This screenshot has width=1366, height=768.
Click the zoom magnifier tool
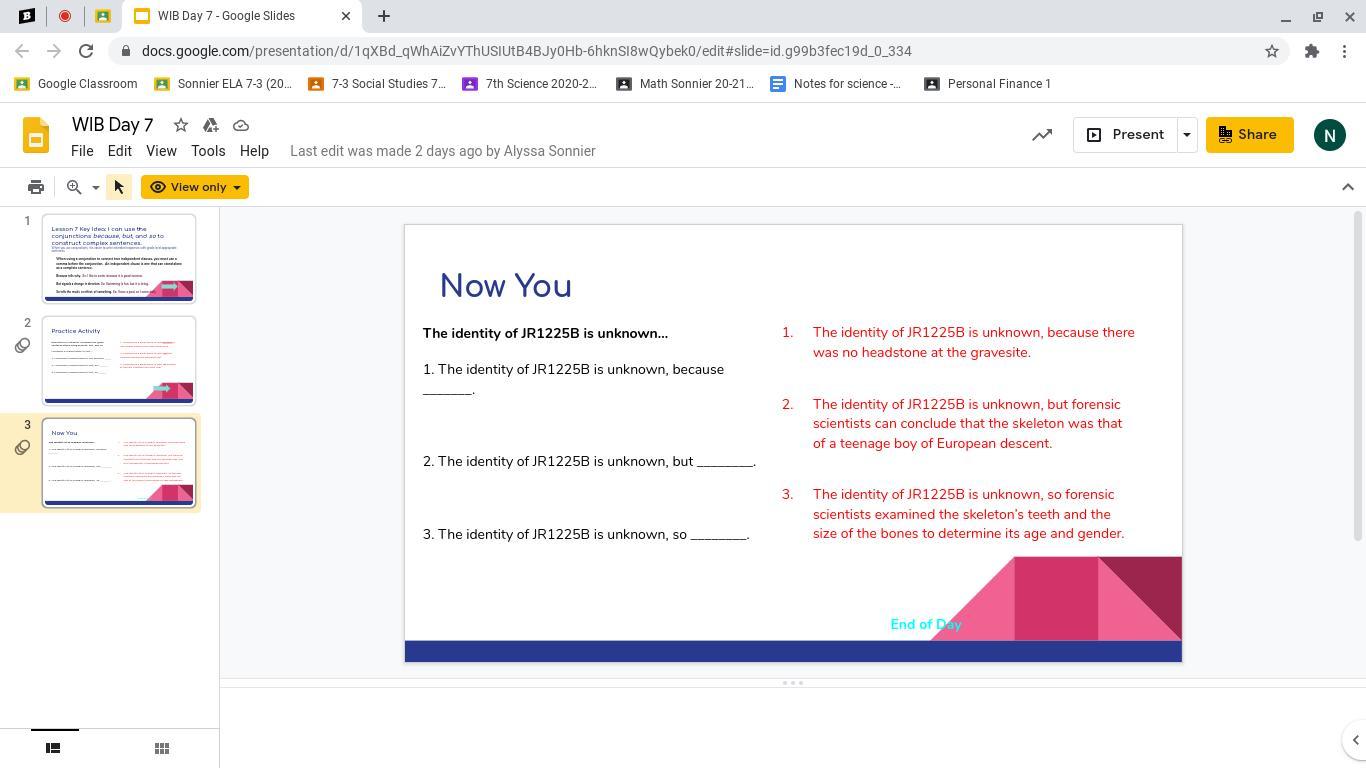tap(74, 187)
